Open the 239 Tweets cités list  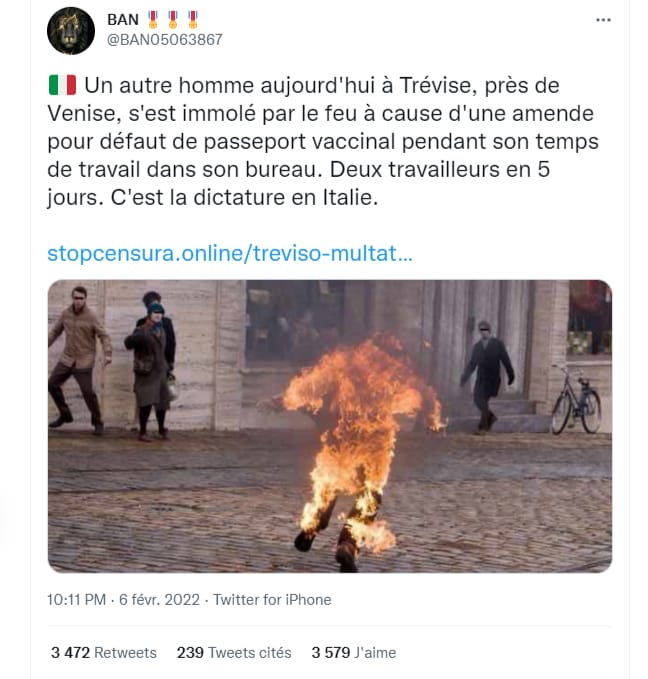coord(234,652)
